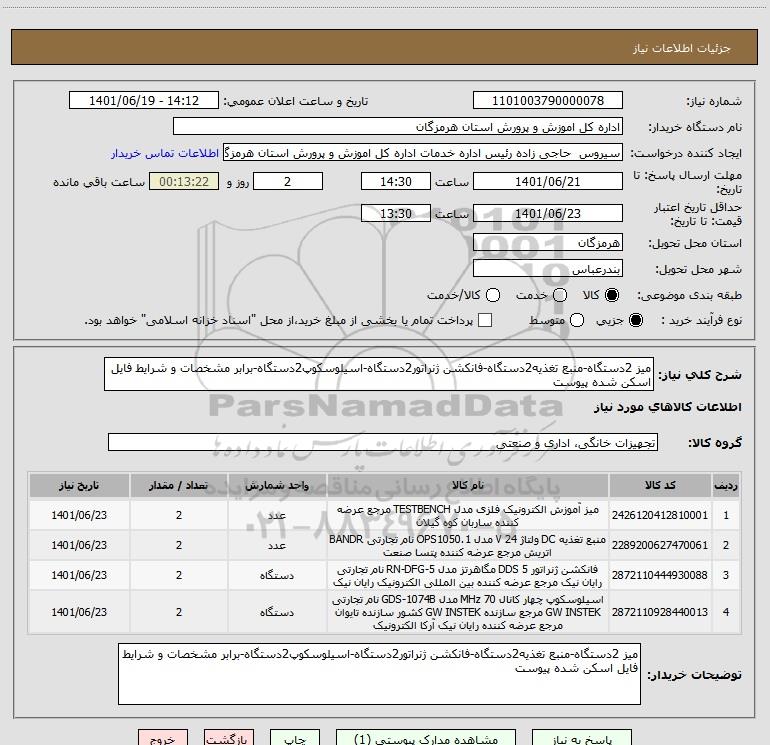The image size is (770, 745).
Task: Click the GDS-1074B oscilloscope item name
Action: 468,612
